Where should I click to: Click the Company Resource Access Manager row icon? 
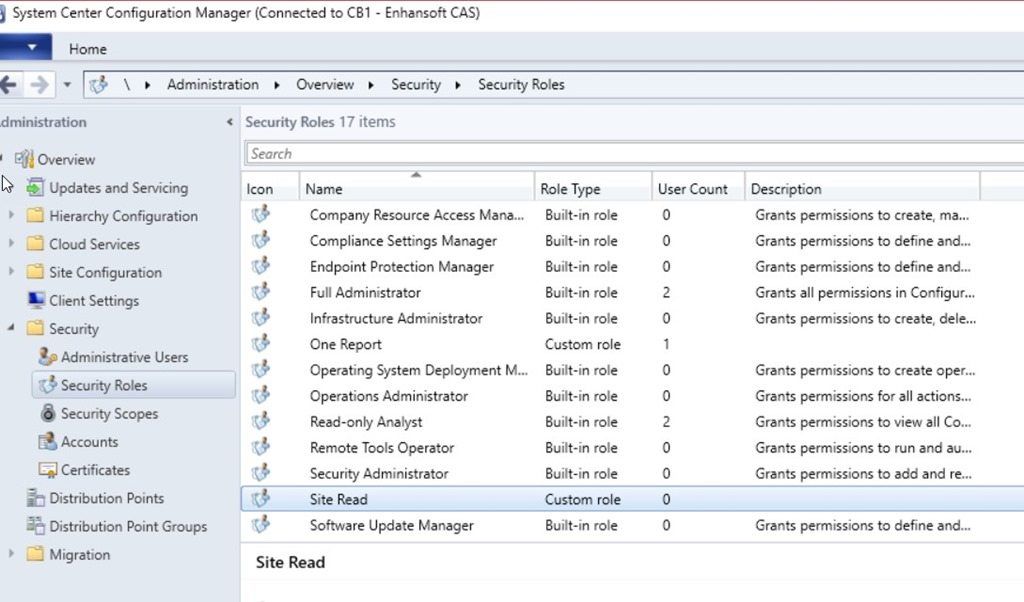(261, 214)
